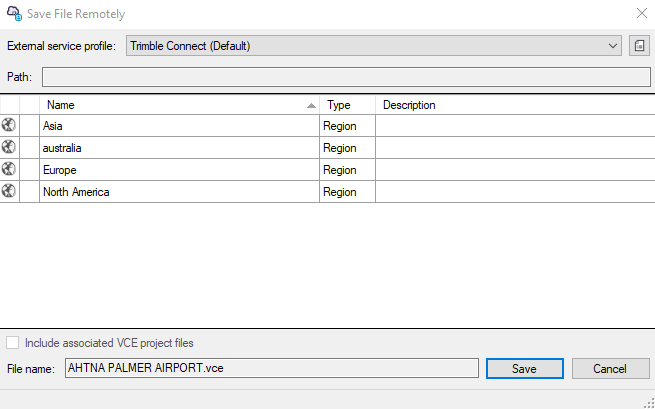Save the file remotely
Viewport: 655px width, 409px height.
(525, 368)
